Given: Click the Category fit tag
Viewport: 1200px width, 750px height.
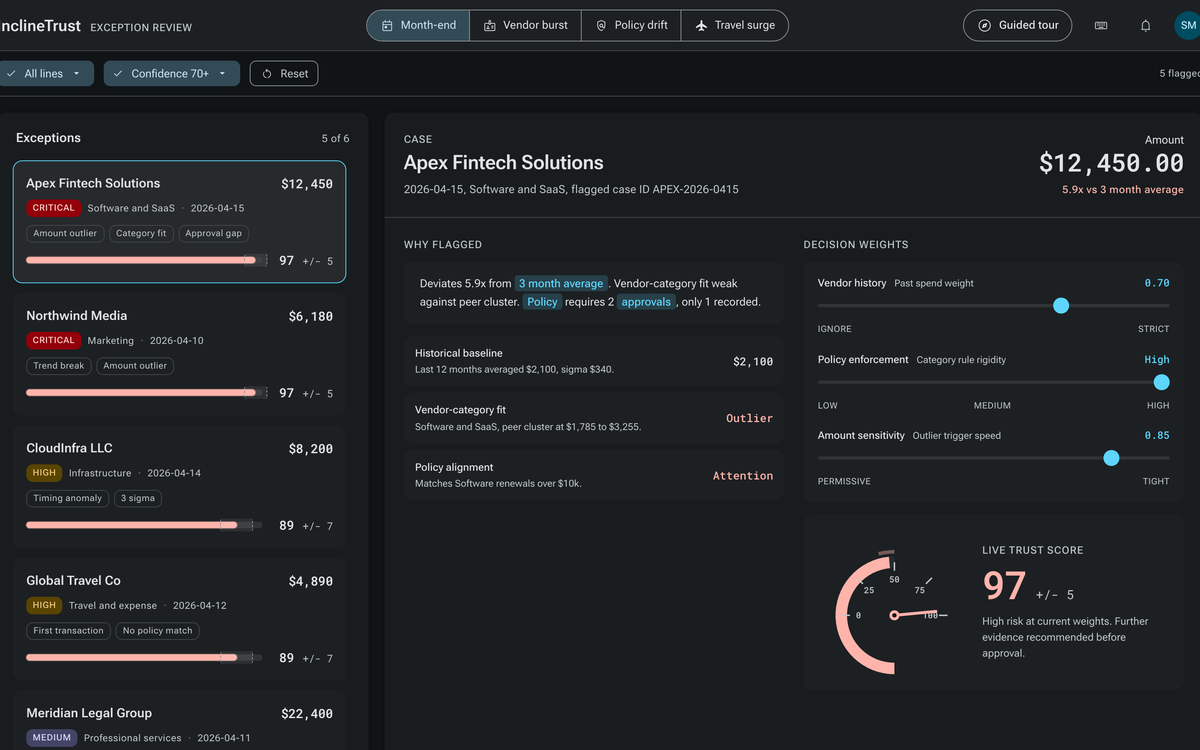Looking at the screenshot, I should pyautogui.click(x=141, y=233).
